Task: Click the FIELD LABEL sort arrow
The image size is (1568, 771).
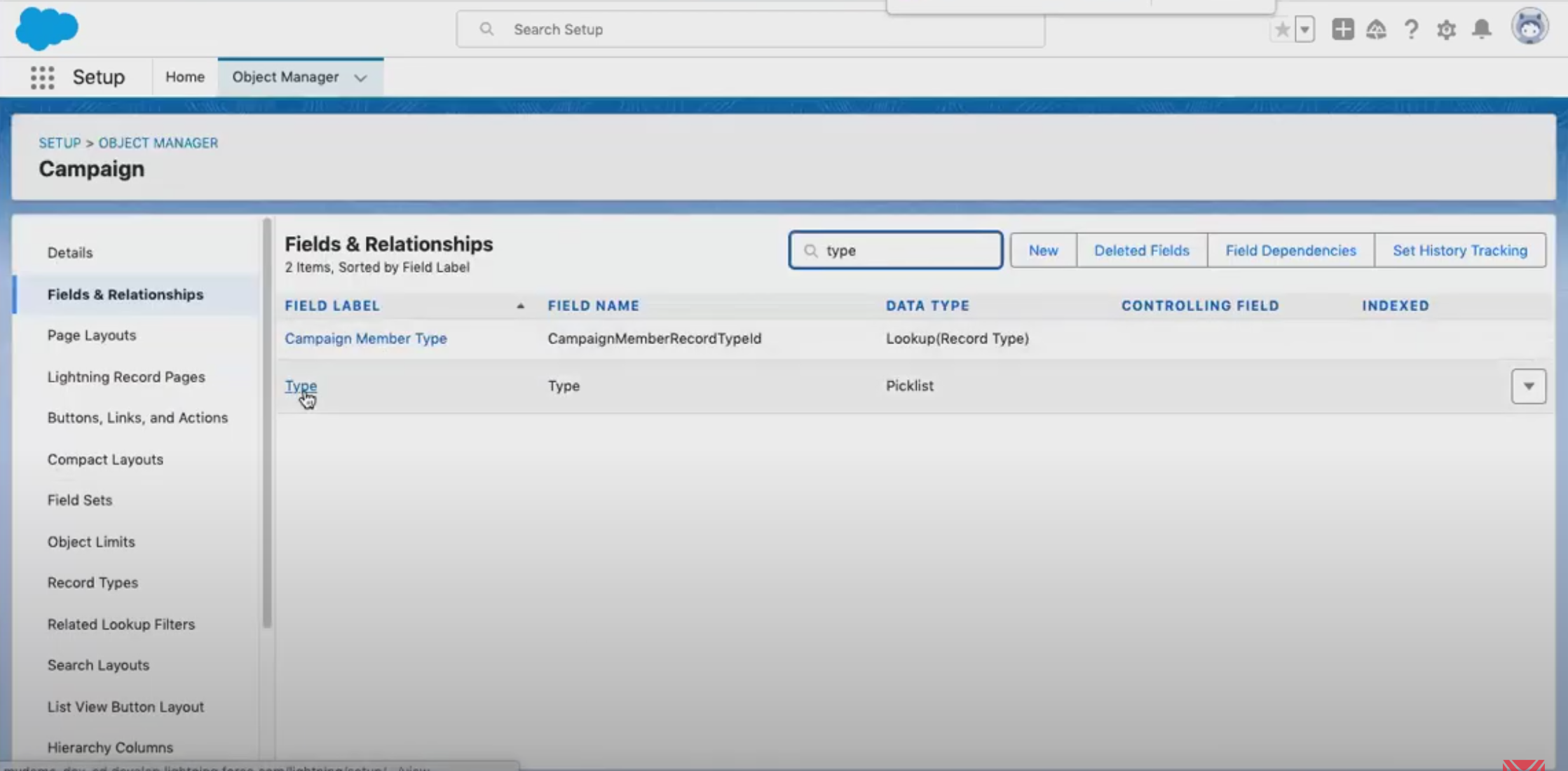Action: [x=520, y=306]
